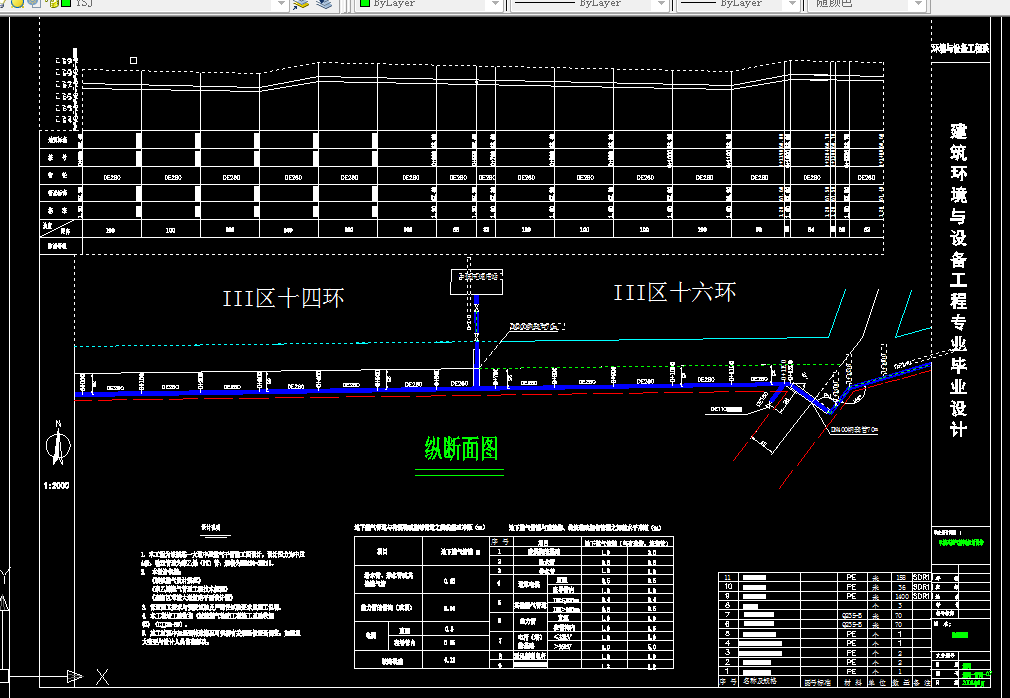The width and height of the screenshot is (1010, 698).
Task: Select 数量 header cell in materials table
Action: coord(900,682)
